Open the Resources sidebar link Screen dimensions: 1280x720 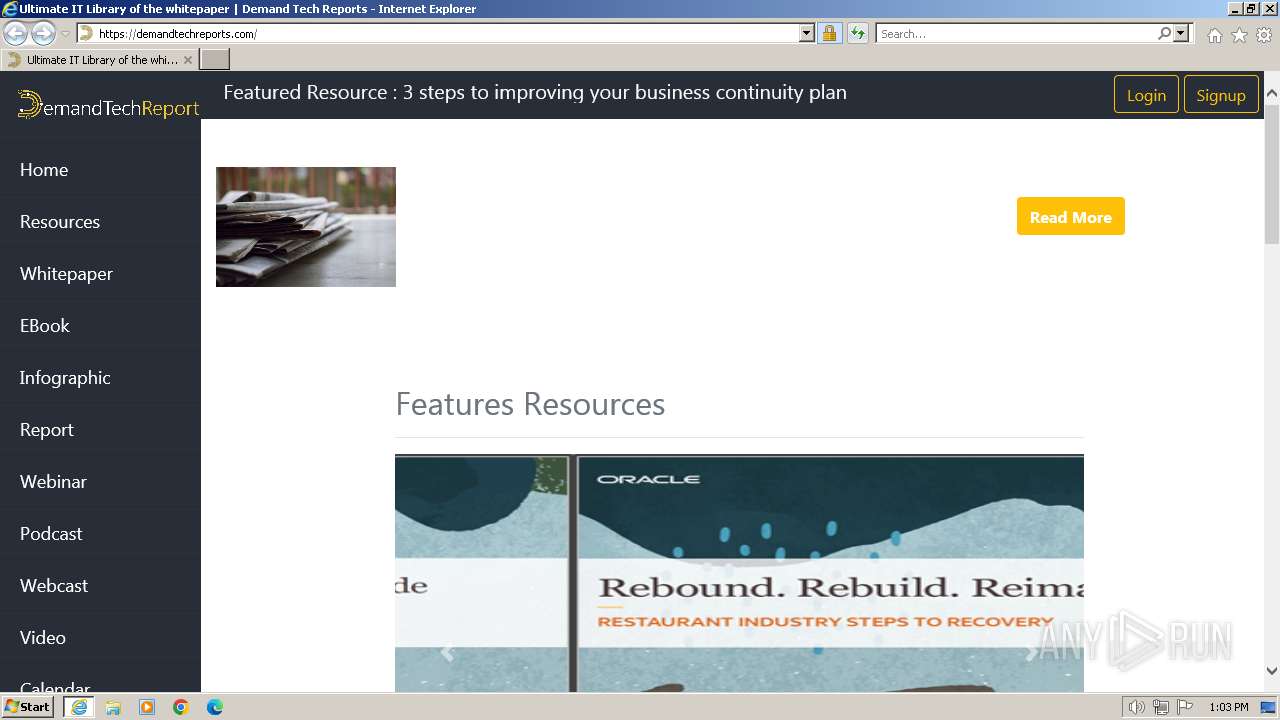coord(60,222)
